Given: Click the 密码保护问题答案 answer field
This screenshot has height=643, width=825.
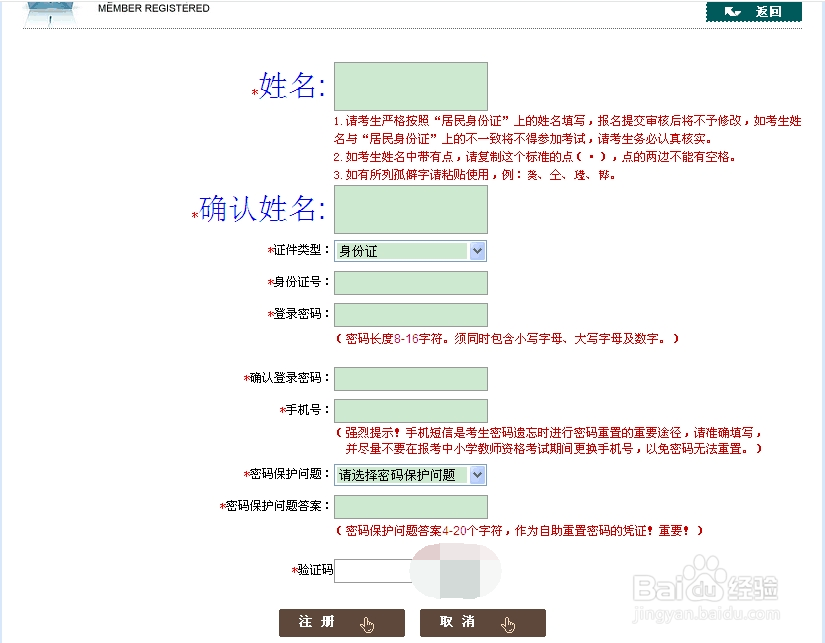Looking at the screenshot, I should tap(411, 507).
